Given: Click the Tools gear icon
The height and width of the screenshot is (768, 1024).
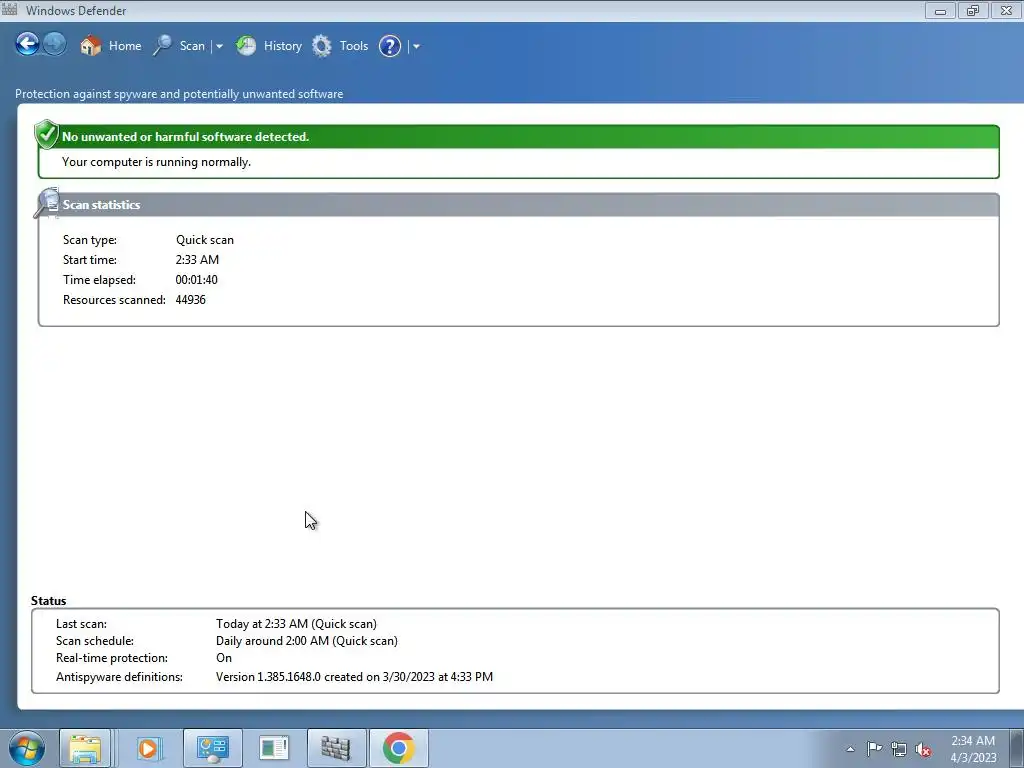Looking at the screenshot, I should 321,46.
